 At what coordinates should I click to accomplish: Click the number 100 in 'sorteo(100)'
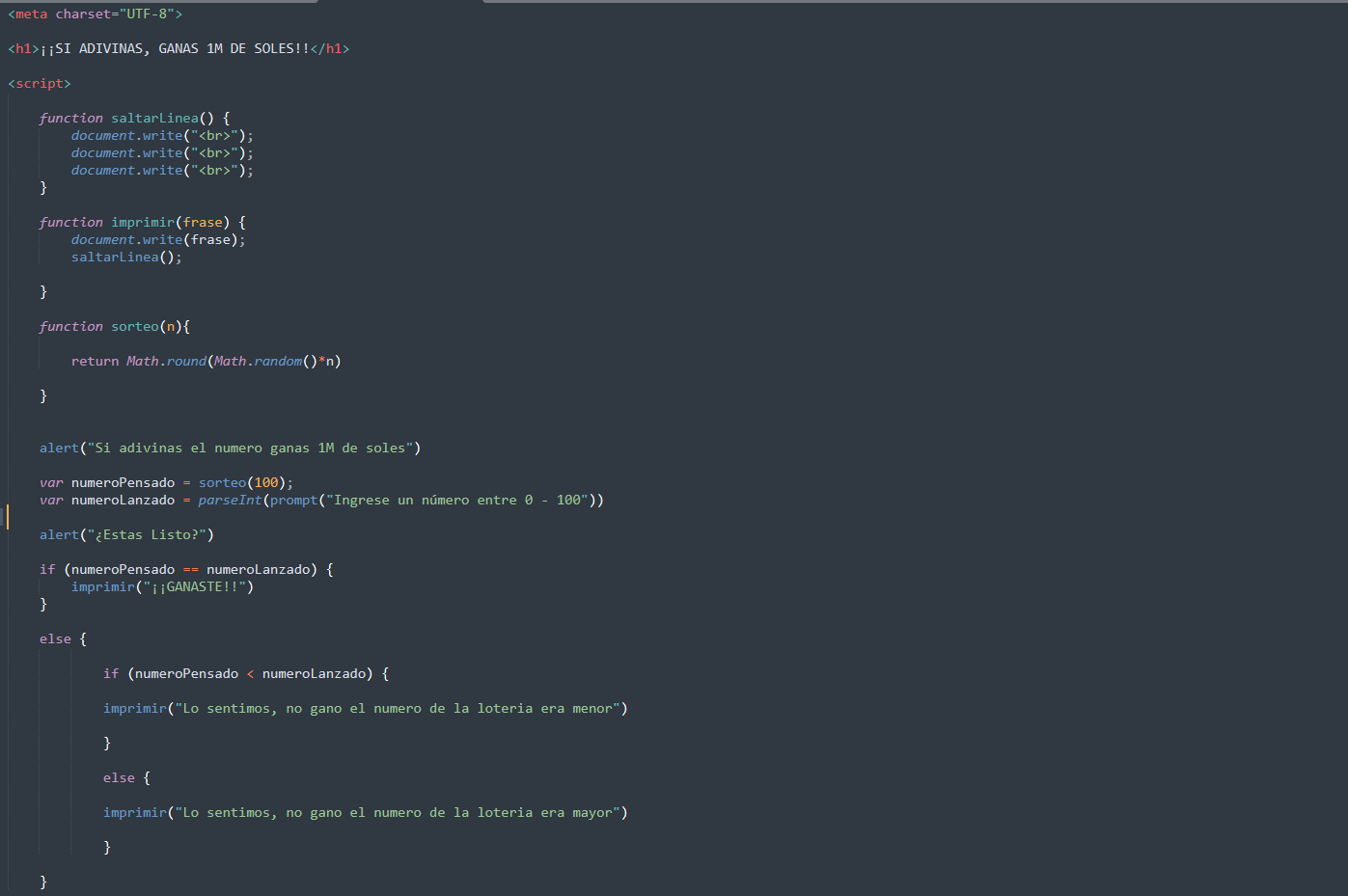[266, 482]
